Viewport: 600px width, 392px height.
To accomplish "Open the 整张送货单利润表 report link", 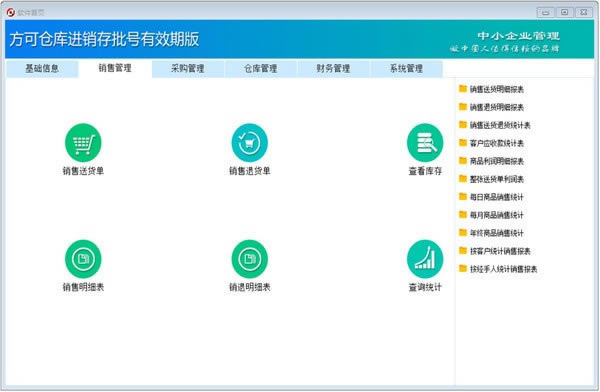I will [x=497, y=179].
